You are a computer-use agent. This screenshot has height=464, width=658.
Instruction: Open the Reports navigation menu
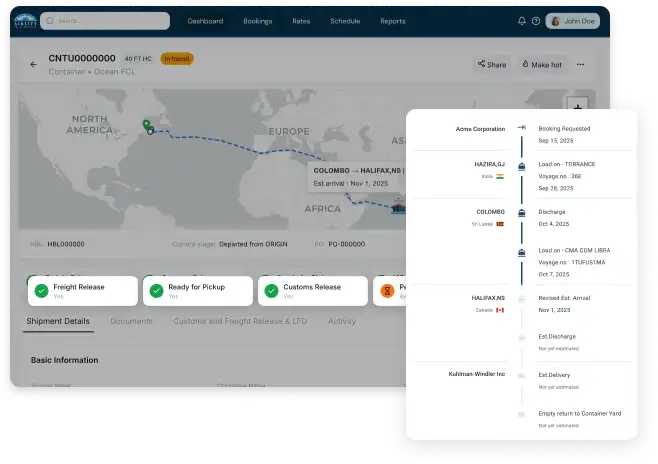coord(393,21)
